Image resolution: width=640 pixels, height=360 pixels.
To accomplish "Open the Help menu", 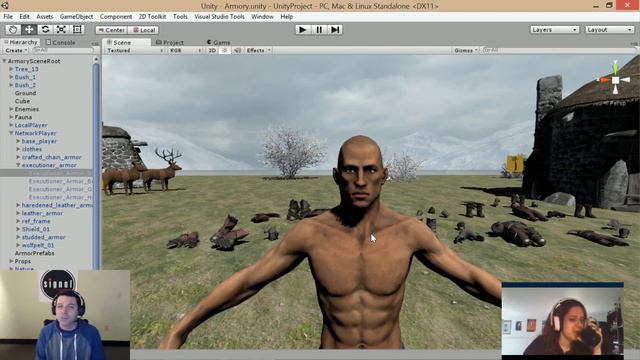I will (287, 17).
